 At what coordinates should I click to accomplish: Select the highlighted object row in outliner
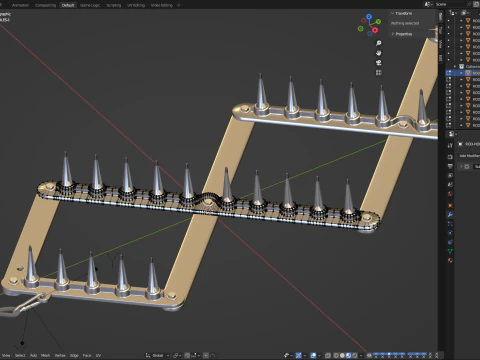pyautogui.click(x=463, y=73)
